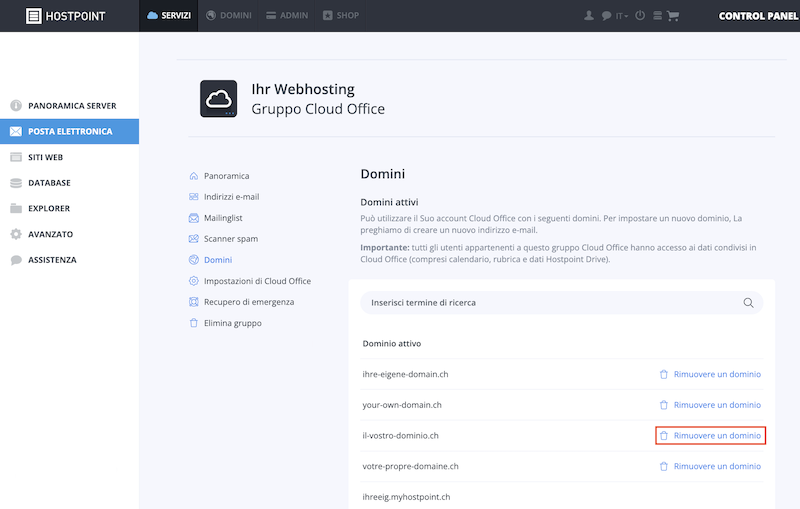This screenshot has height=509, width=800.
Task: Click the Impostazioni gear icon
Action: click(193, 281)
